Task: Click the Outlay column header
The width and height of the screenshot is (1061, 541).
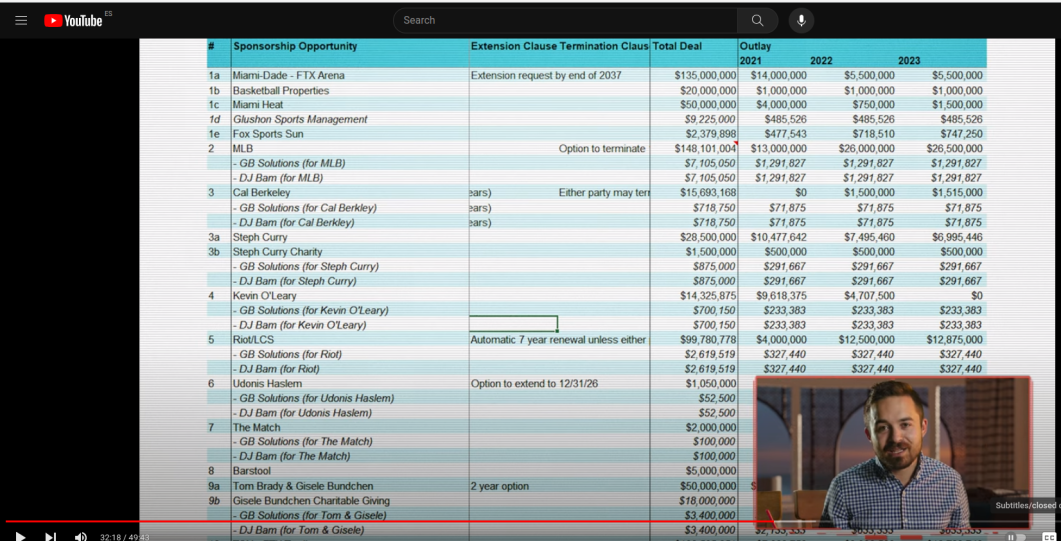Action: click(x=755, y=47)
